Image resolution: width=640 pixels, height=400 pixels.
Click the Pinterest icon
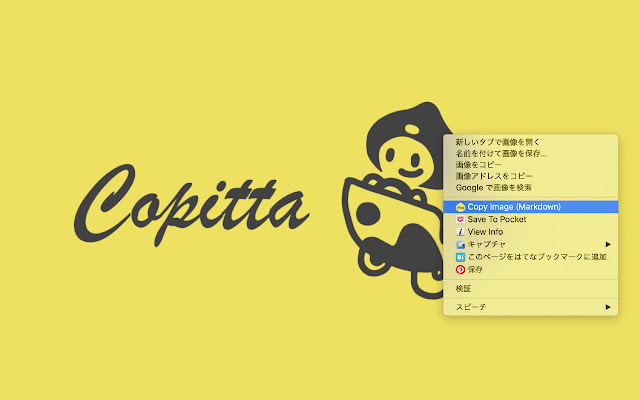click(460, 269)
